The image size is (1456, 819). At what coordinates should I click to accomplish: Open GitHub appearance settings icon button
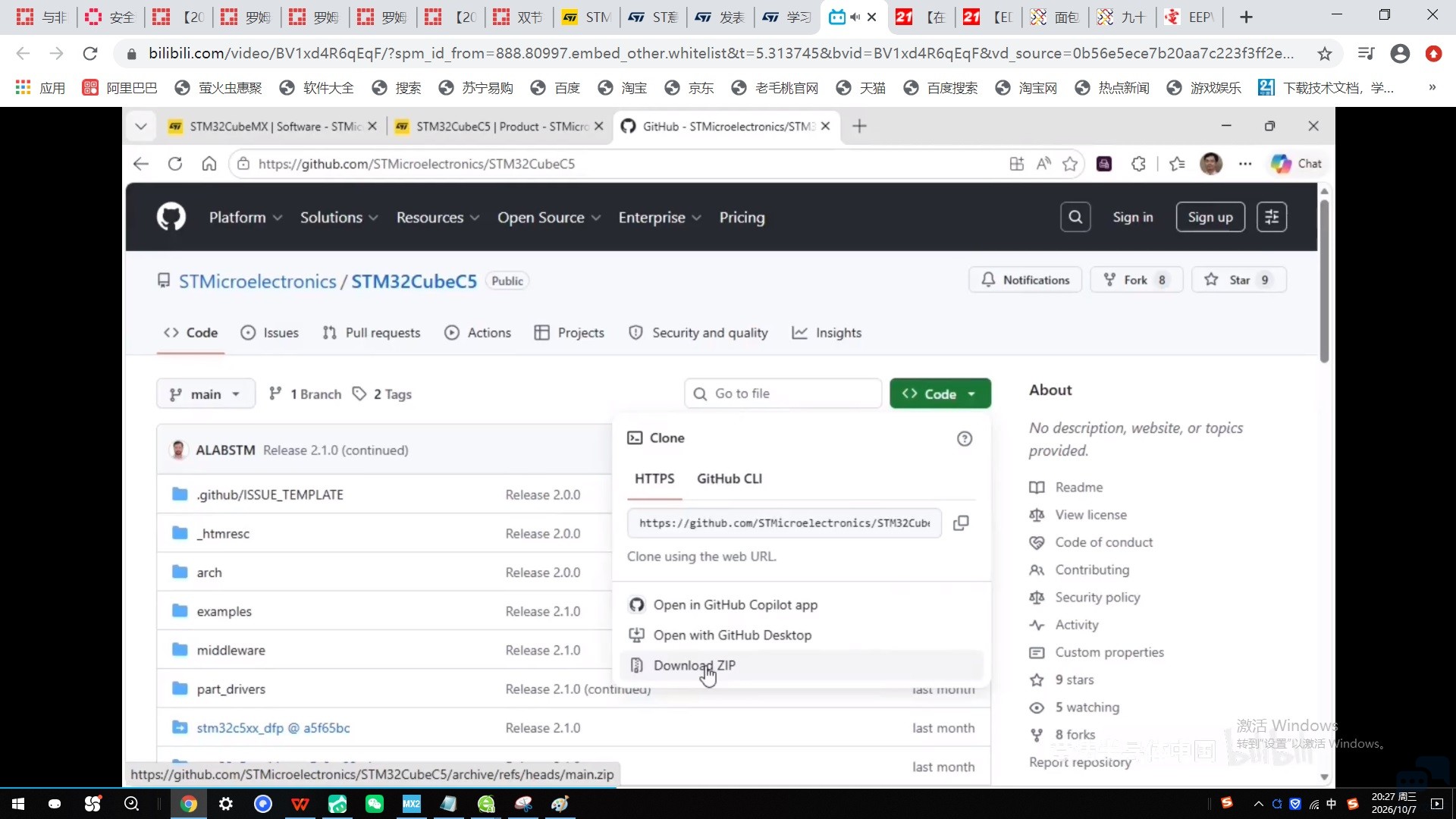click(1272, 217)
